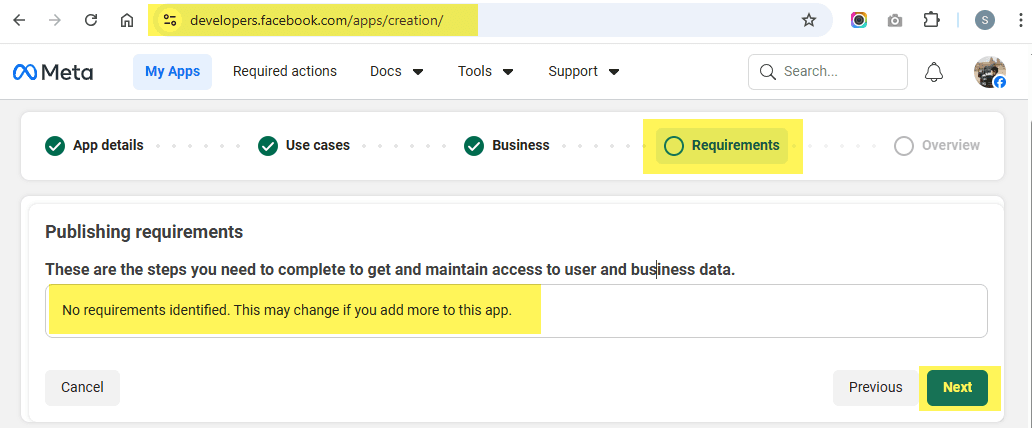Focus the Search input field

[x=827, y=72]
